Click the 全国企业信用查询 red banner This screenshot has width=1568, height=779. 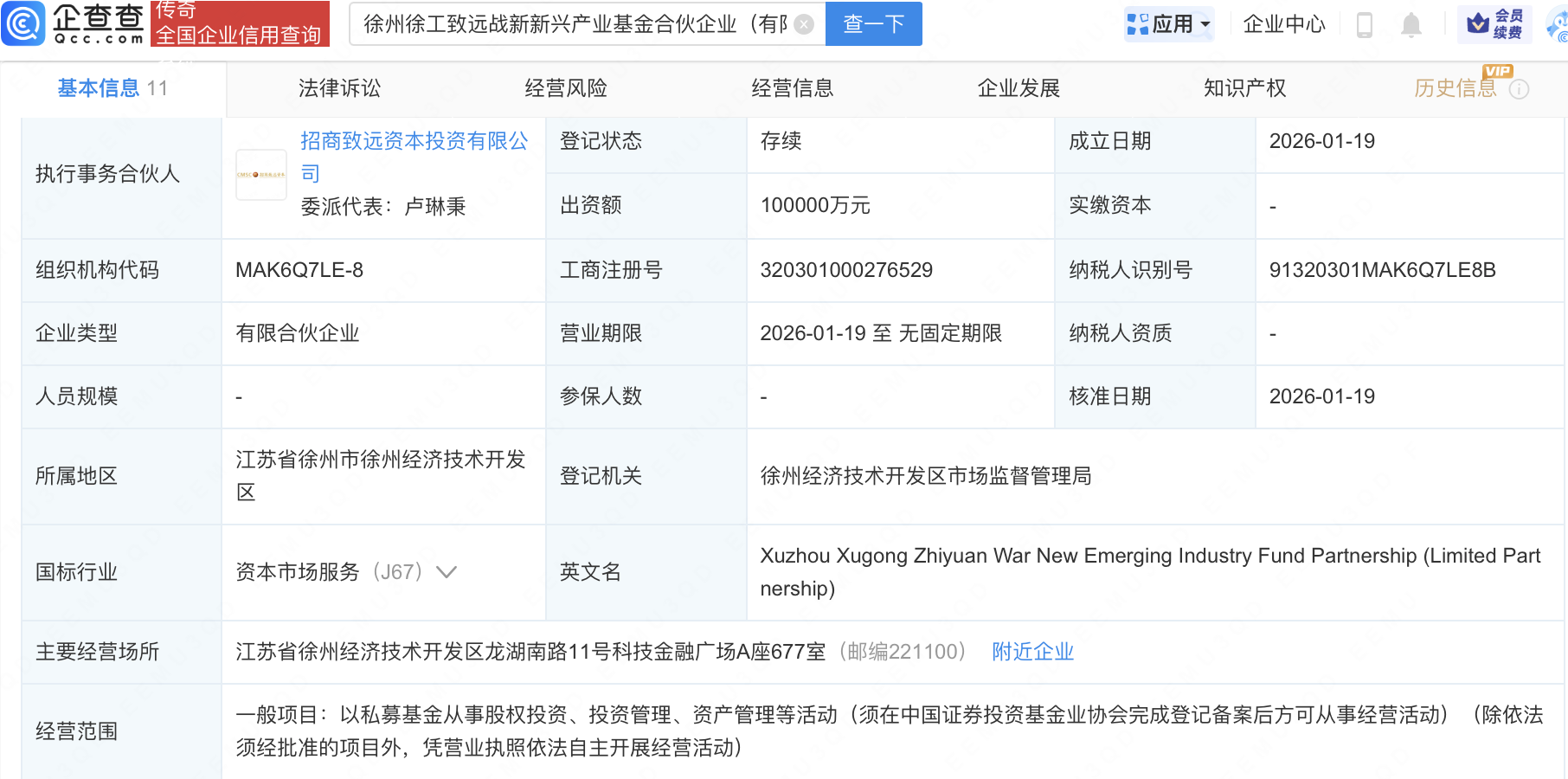(240, 23)
